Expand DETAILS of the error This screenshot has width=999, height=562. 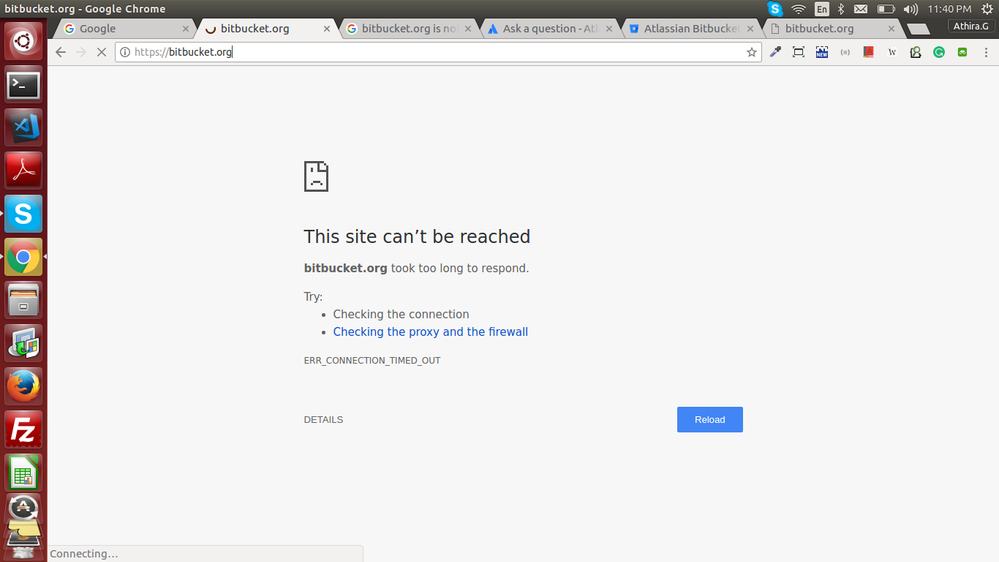[323, 419]
